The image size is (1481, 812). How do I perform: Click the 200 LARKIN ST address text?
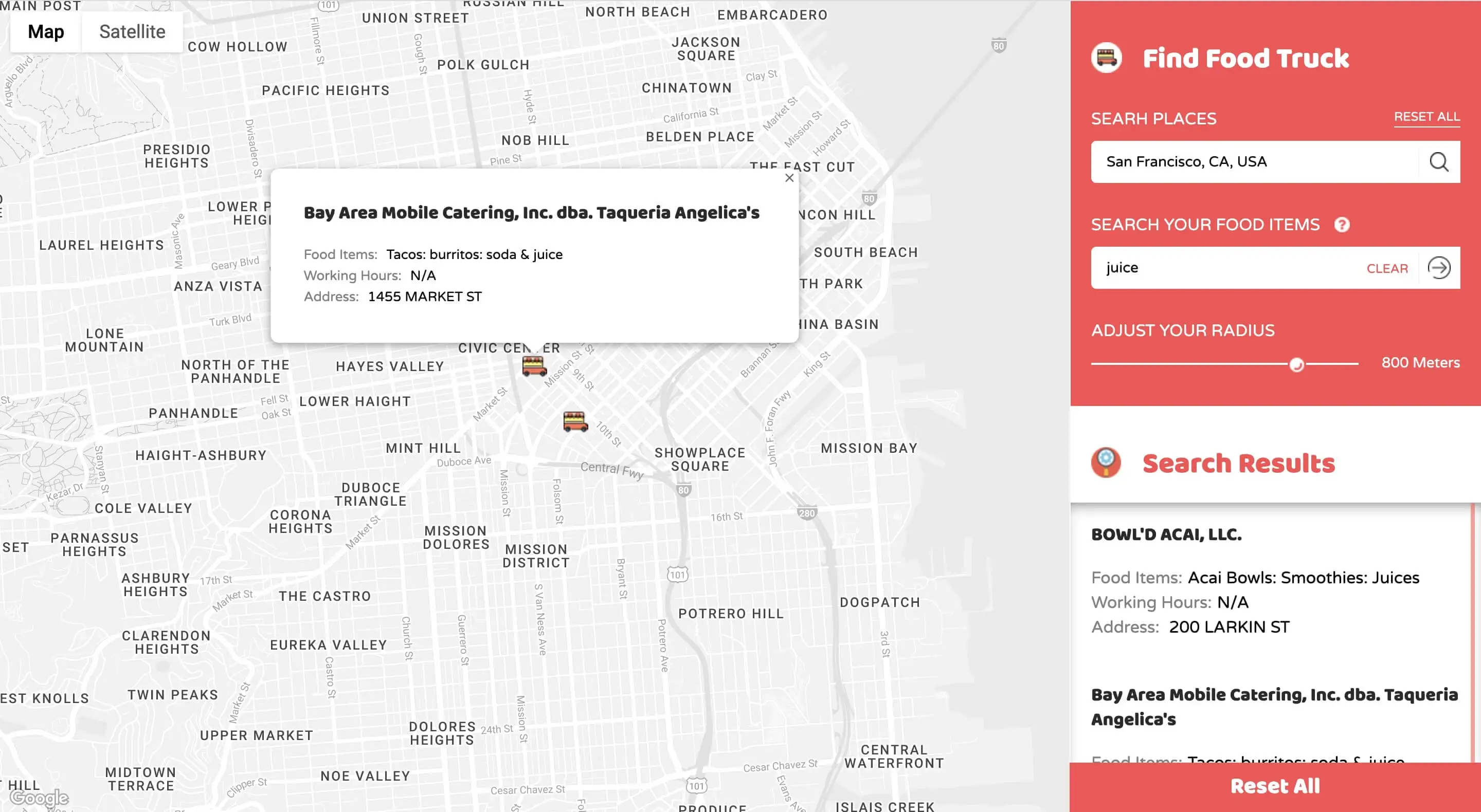(x=1229, y=627)
